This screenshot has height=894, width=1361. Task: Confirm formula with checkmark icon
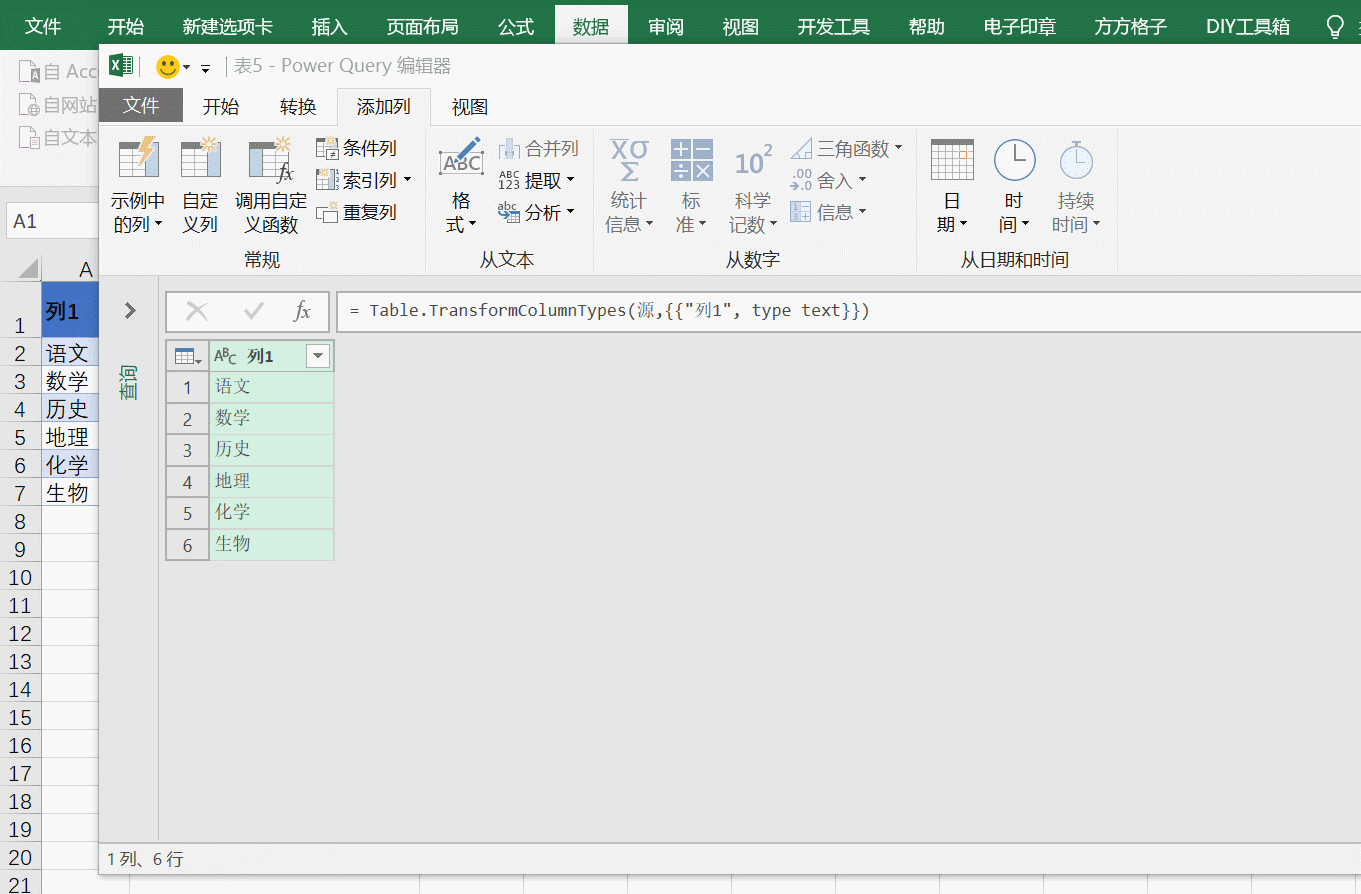(252, 311)
